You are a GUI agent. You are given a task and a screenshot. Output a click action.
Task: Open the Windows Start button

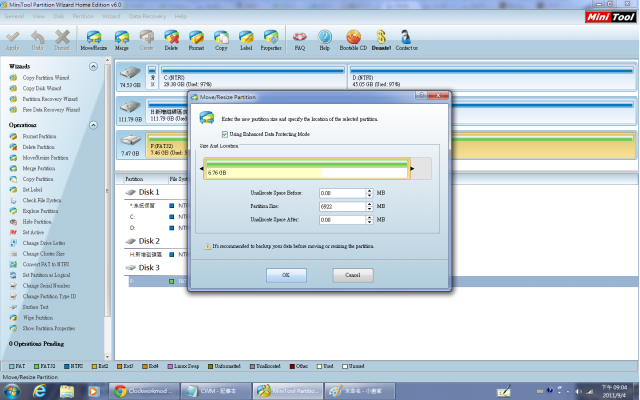pos(11,391)
